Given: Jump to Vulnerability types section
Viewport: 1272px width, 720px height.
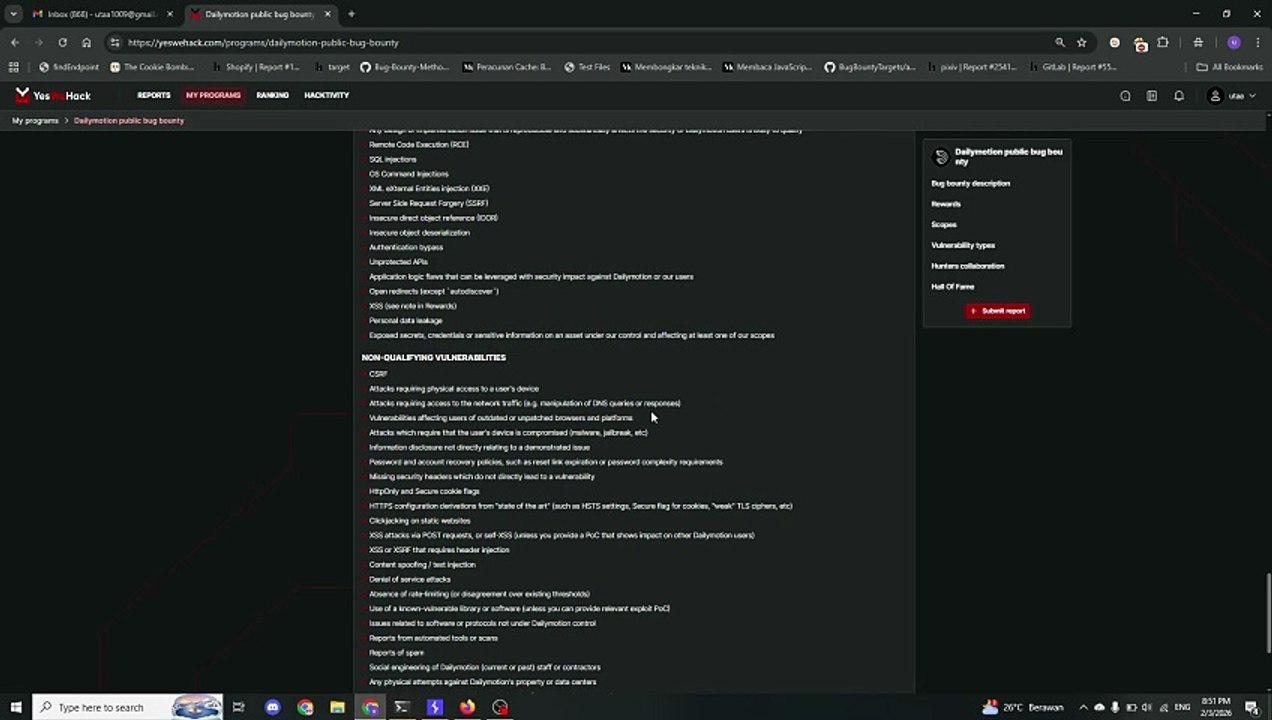Looking at the screenshot, I should pyautogui.click(x=963, y=245).
